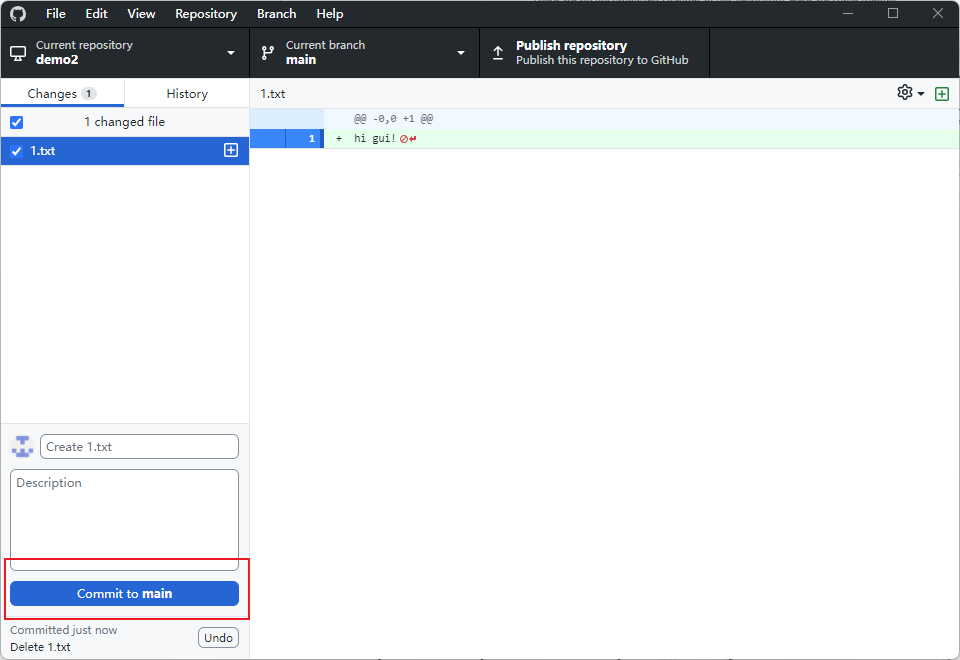This screenshot has height=660, width=960.
Task: Click the monitor icon beside Current repository
Action: (18, 53)
